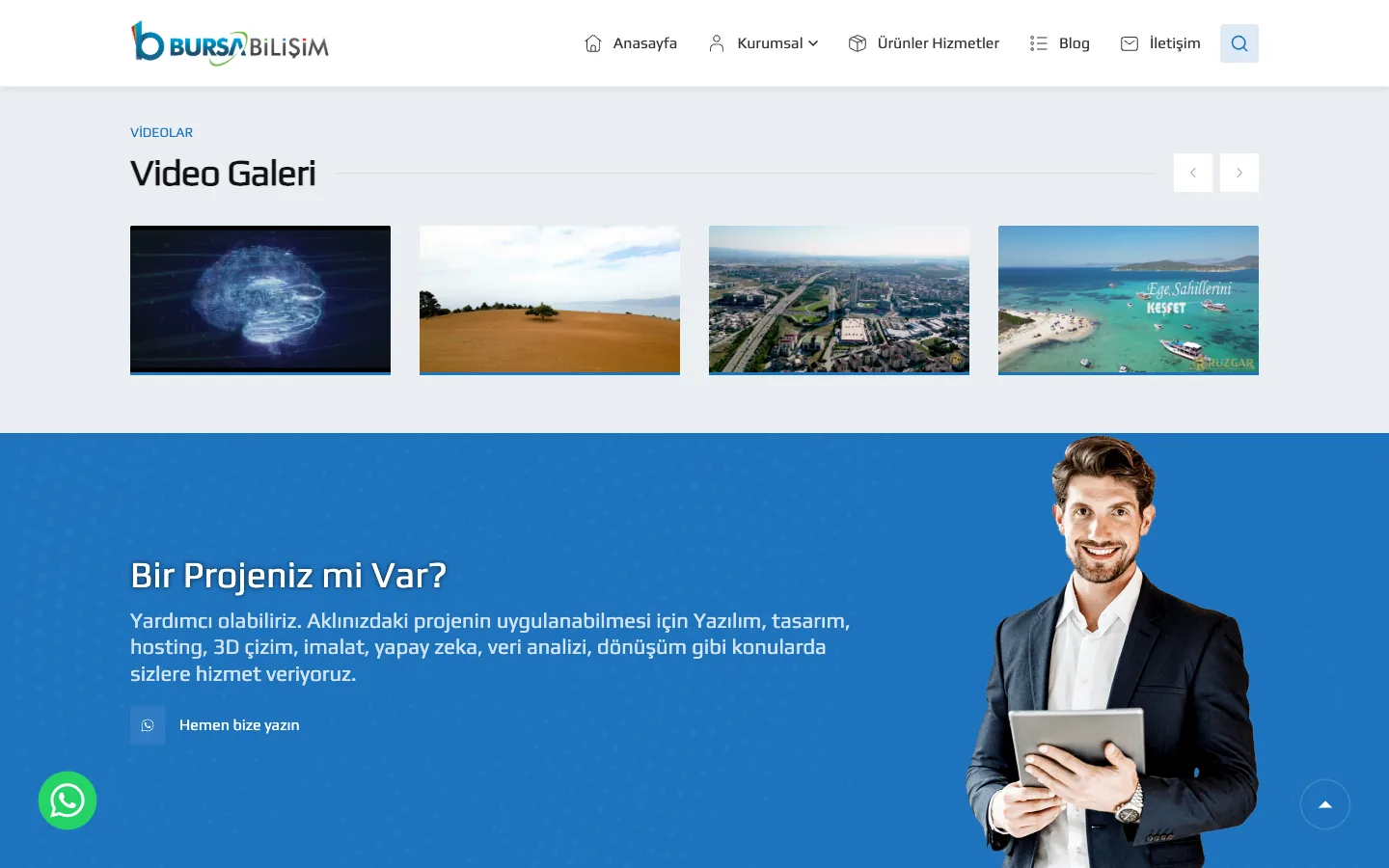Click the box icon beside Ürünler Hizmetler

point(858,43)
